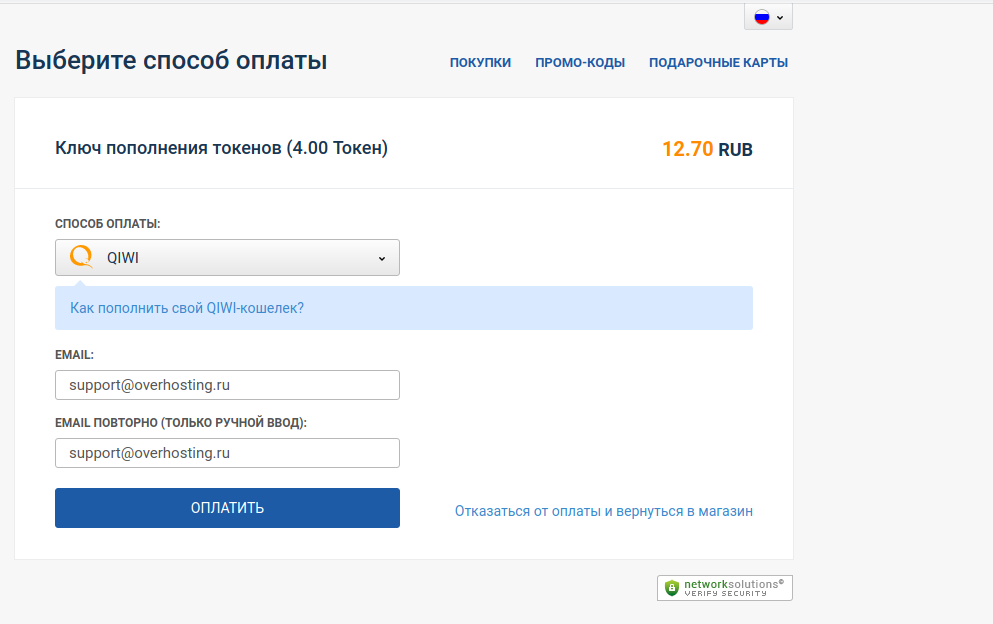The height and width of the screenshot is (624, 993).
Task: Open the ПОКУПКИ tab
Action: (480, 63)
